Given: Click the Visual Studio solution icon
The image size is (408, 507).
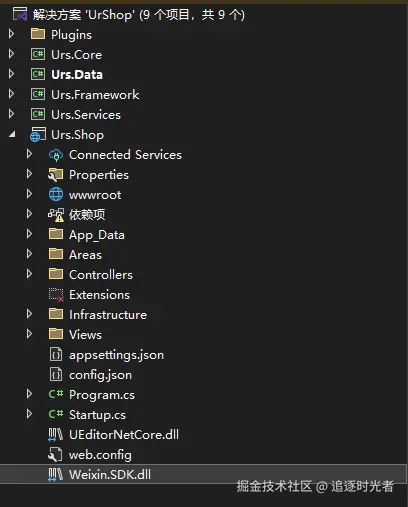Looking at the screenshot, I should (x=20, y=14).
